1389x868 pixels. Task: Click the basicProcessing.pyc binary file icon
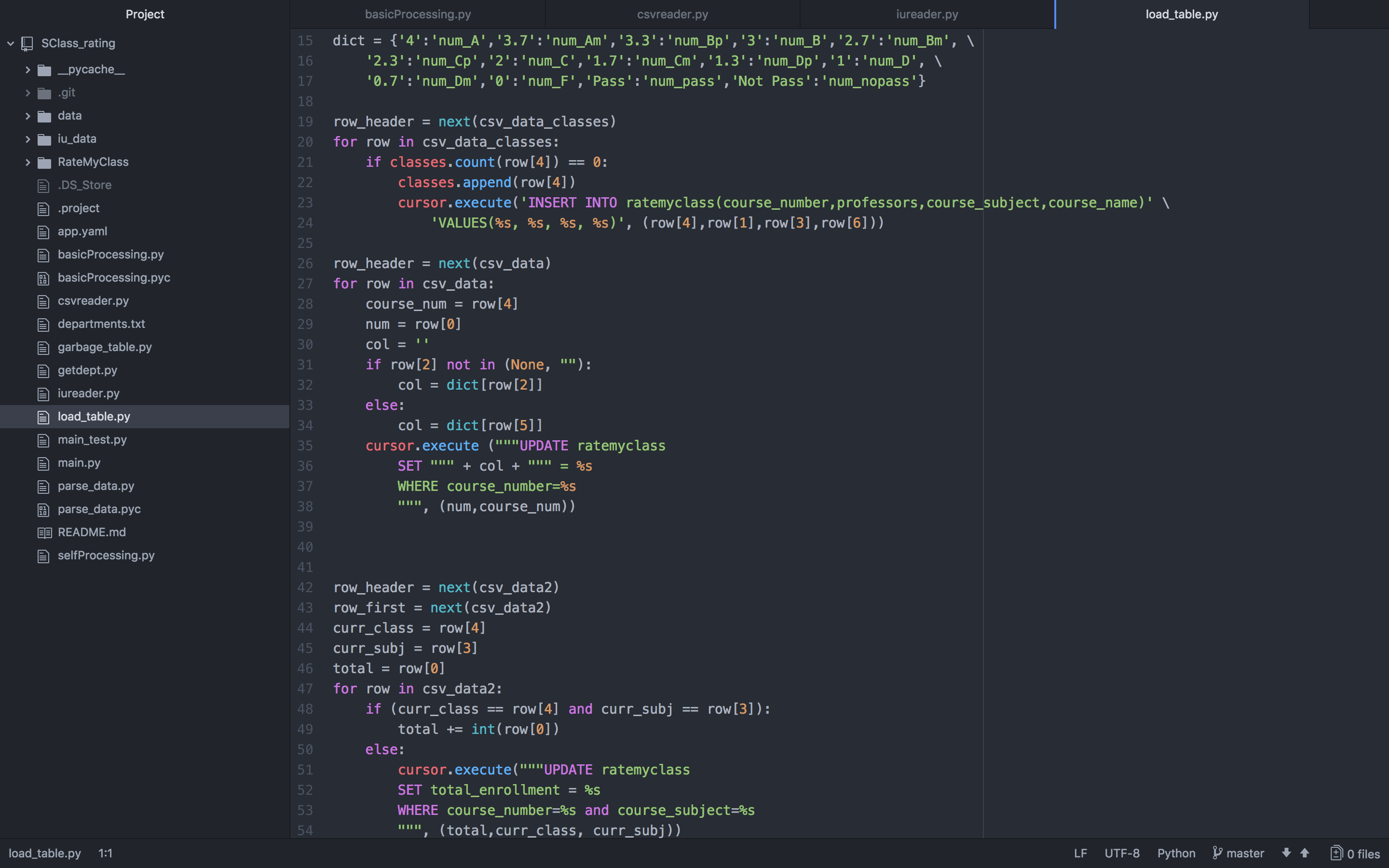(43, 278)
